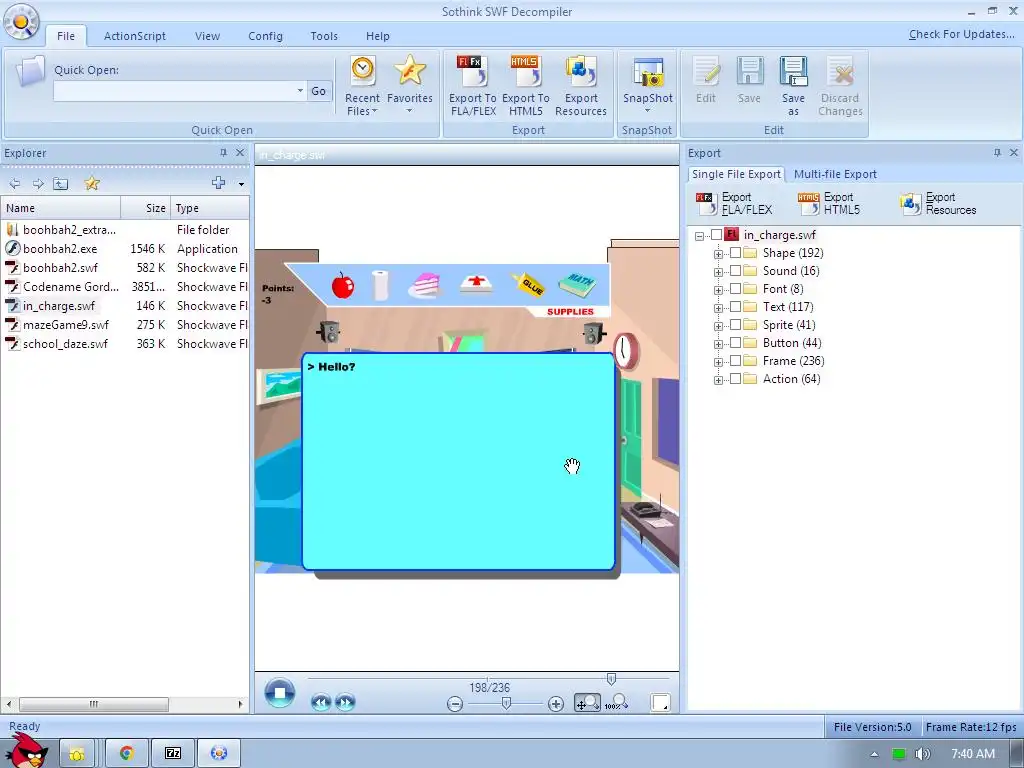
Task: Click the frame timeline position marker
Action: pos(611,679)
